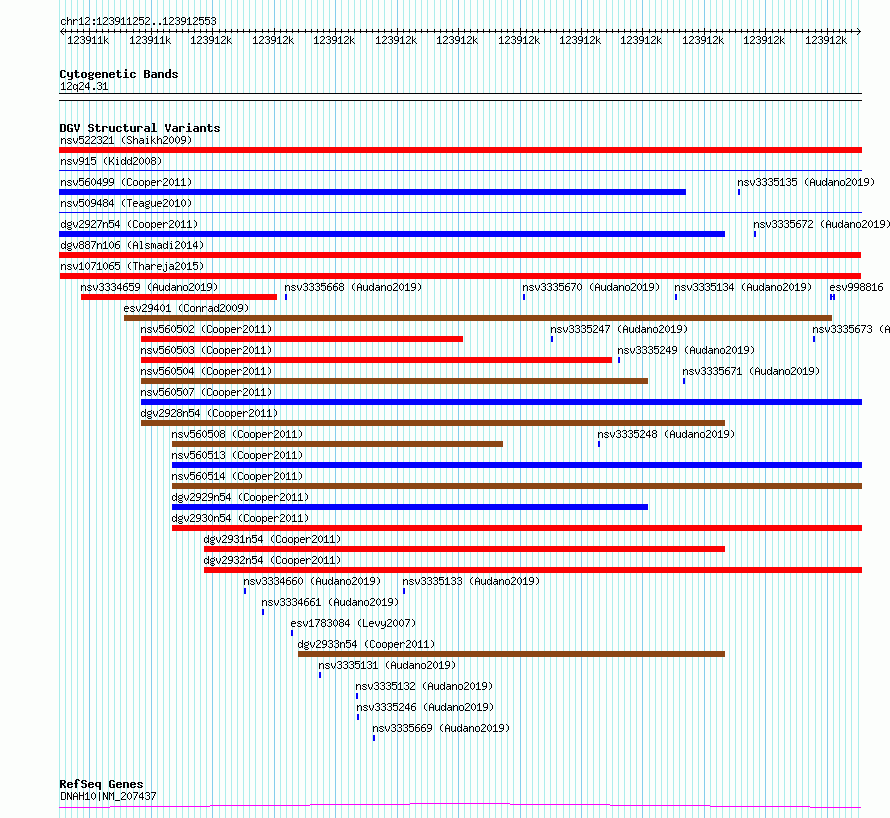This screenshot has height=818, width=890.
Task: Open the nsv509484 (Teague2010) label
Action: coord(126,203)
